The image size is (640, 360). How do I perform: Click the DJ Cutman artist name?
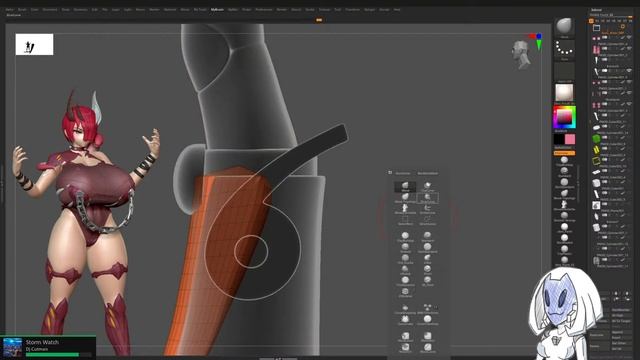point(37,349)
